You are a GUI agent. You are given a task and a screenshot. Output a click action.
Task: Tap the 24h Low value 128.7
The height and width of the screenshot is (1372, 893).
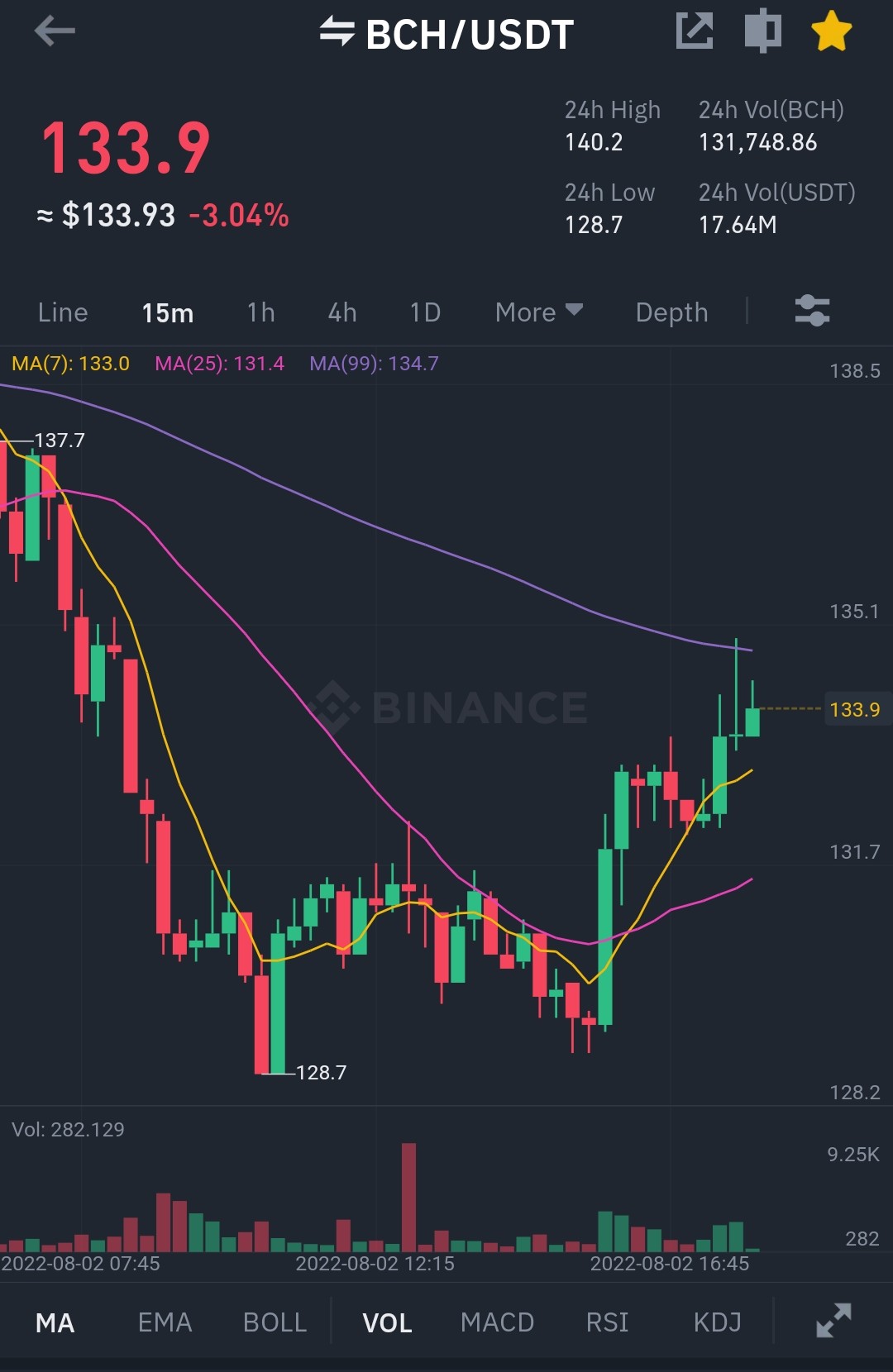coord(594,225)
